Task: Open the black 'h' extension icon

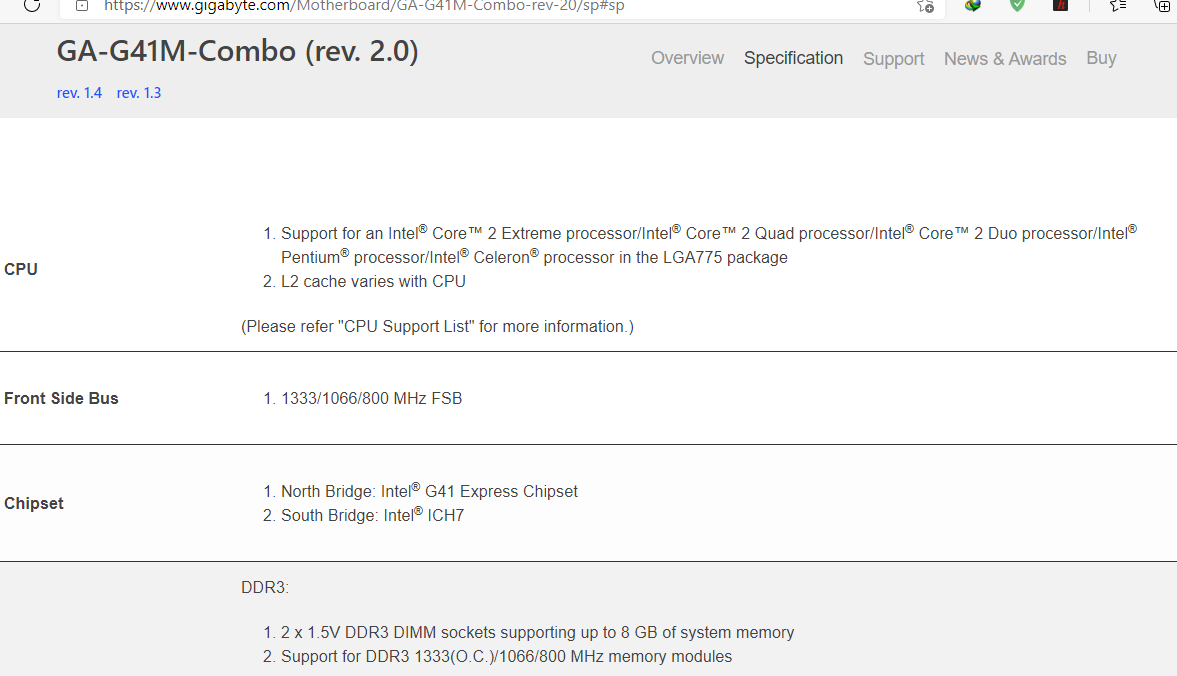Action: [1060, 5]
